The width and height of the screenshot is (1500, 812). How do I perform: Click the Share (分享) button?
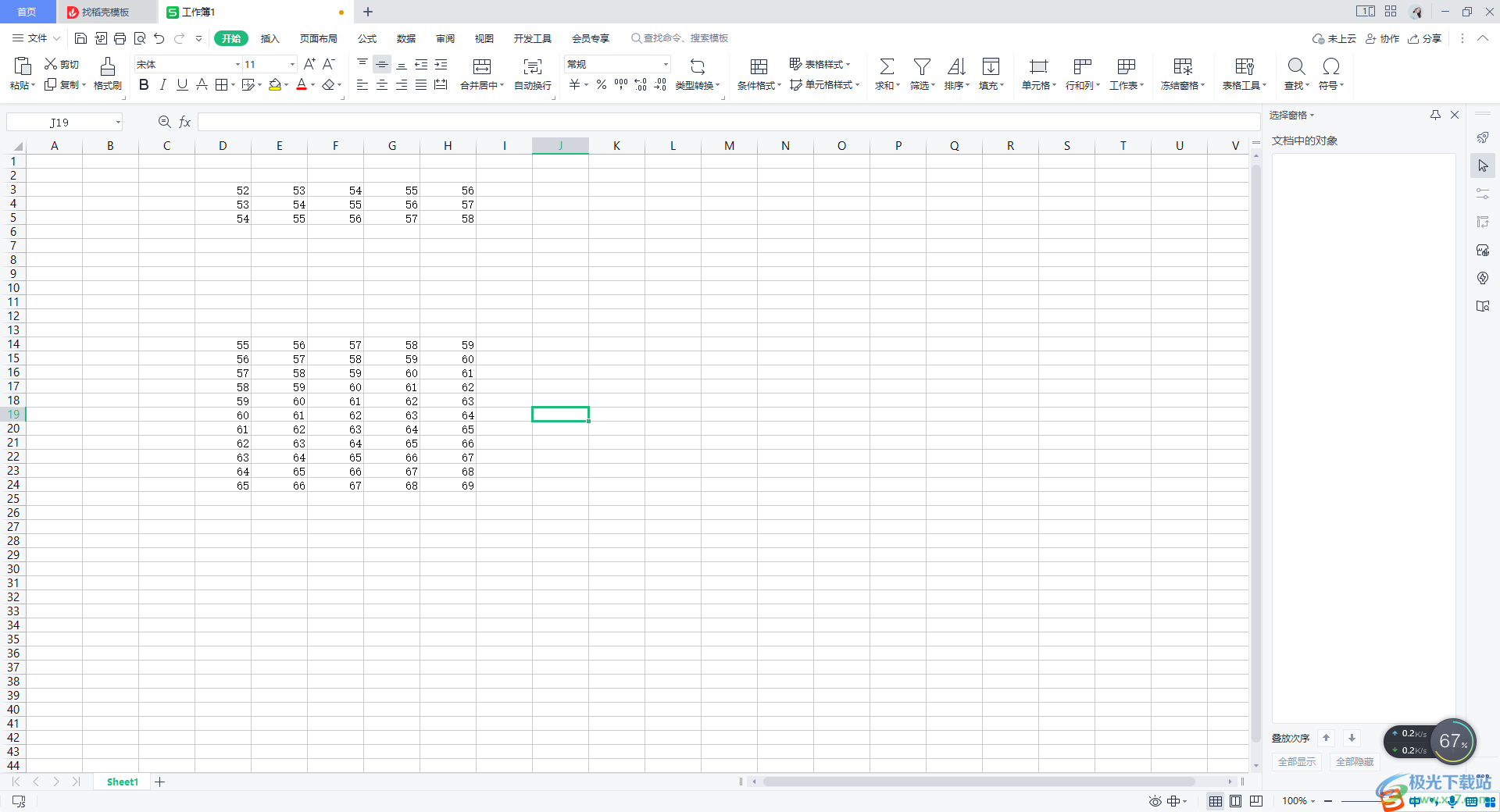1425,38
